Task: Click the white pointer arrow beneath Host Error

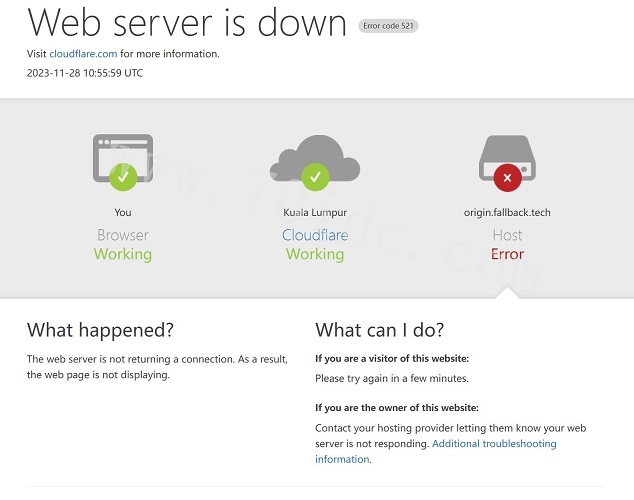Action: pyautogui.click(x=507, y=292)
